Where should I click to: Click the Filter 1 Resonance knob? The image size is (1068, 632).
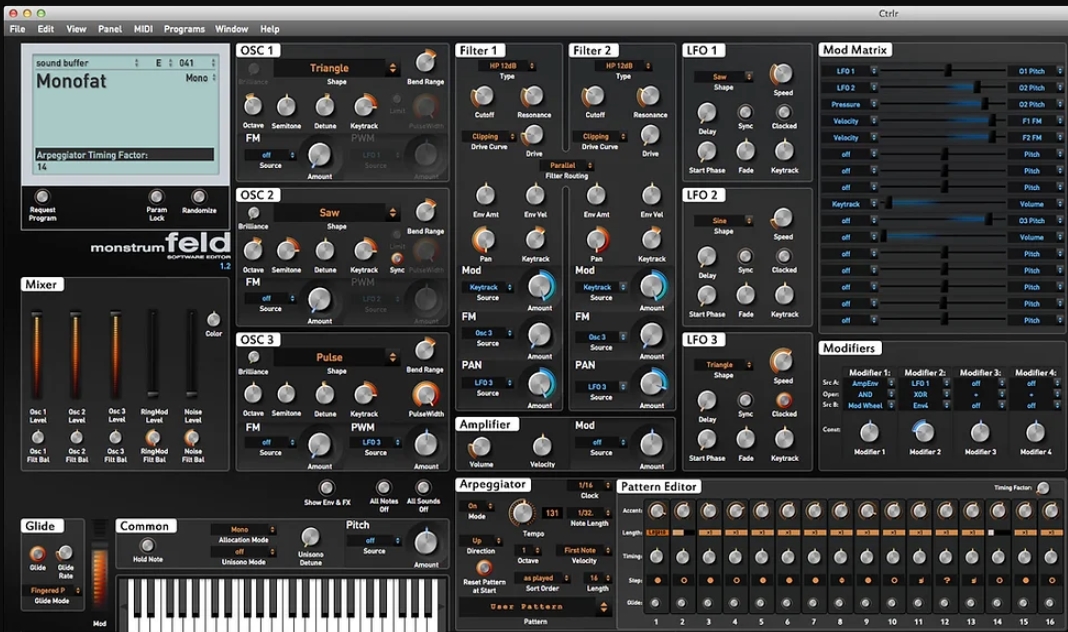(533, 96)
